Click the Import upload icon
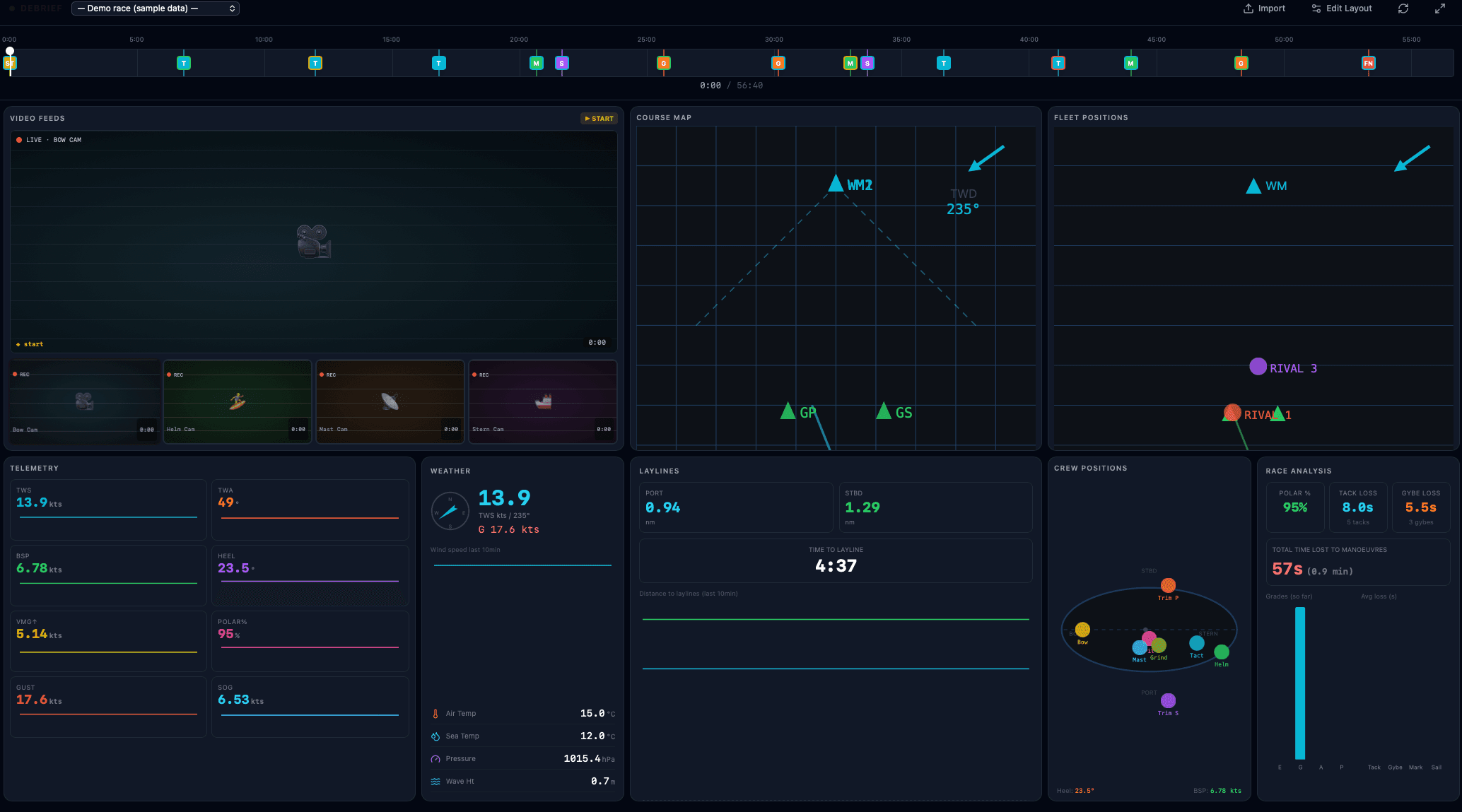The width and height of the screenshot is (1462, 812). 1247,8
